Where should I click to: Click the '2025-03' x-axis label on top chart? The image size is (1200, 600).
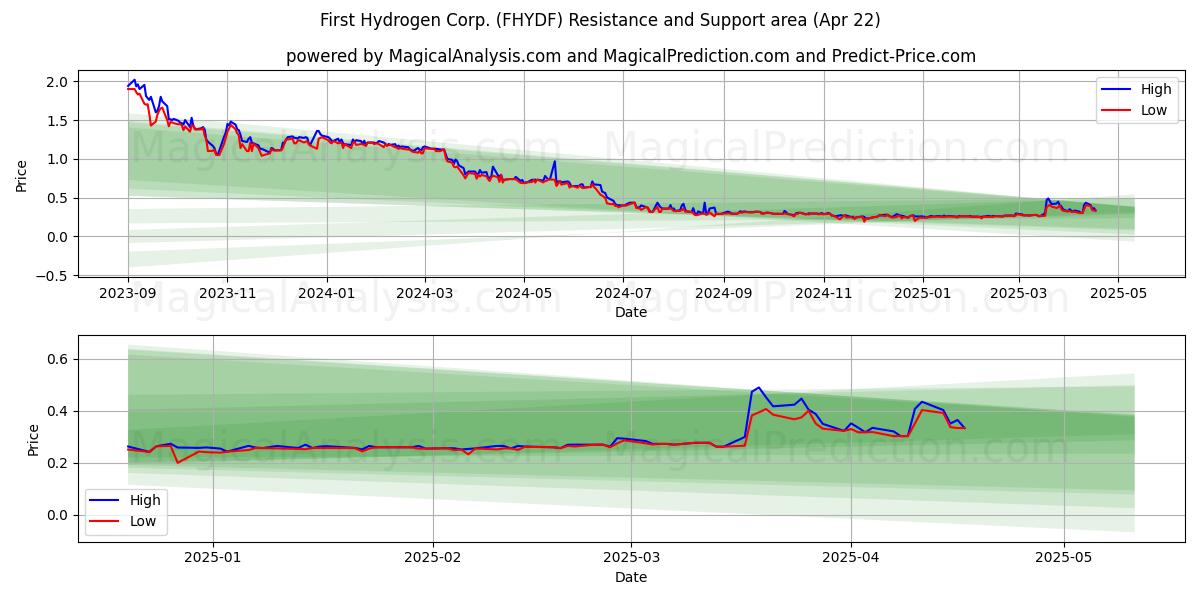[1018, 293]
